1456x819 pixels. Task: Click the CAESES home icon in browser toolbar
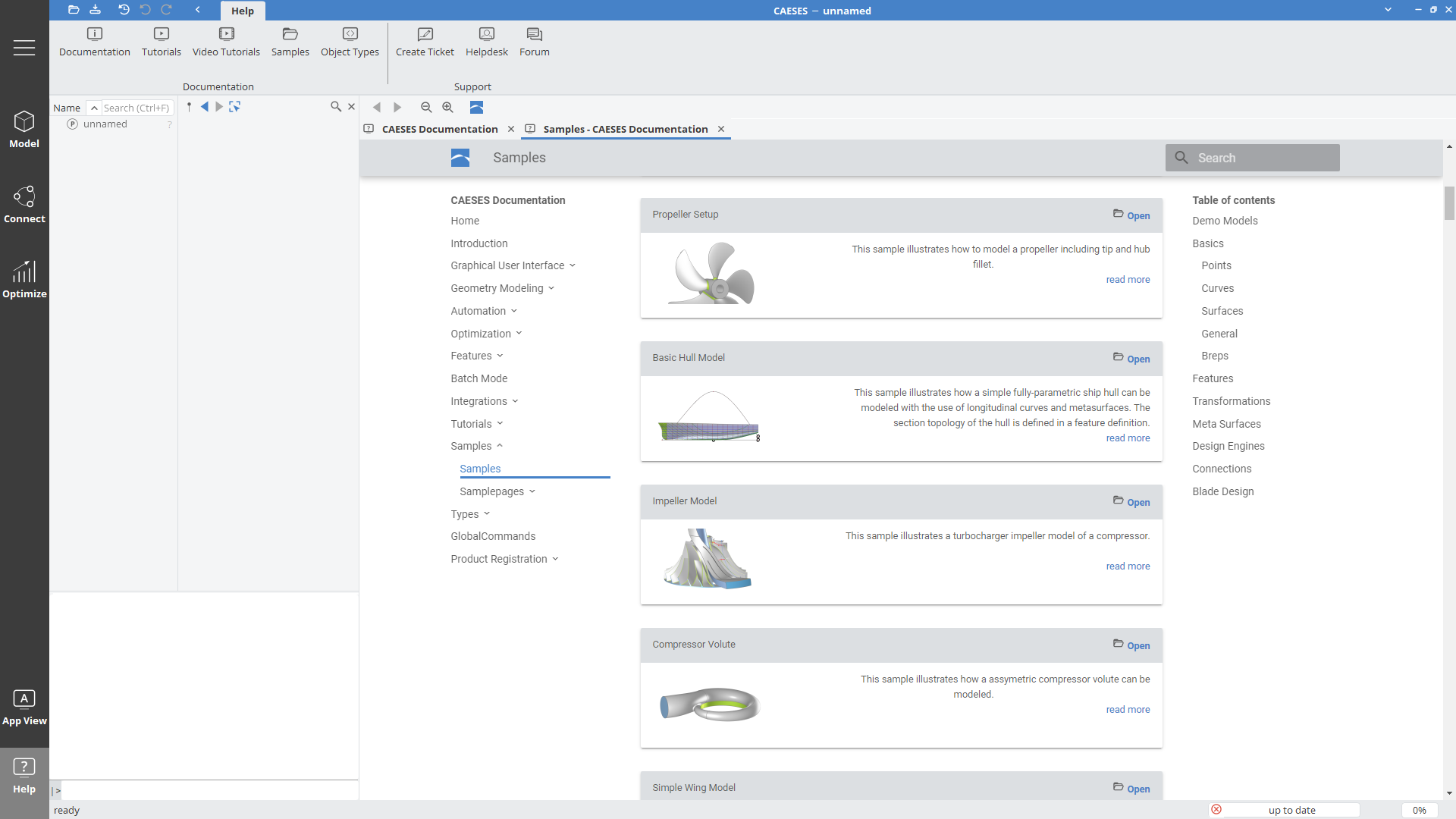(x=476, y=108)
